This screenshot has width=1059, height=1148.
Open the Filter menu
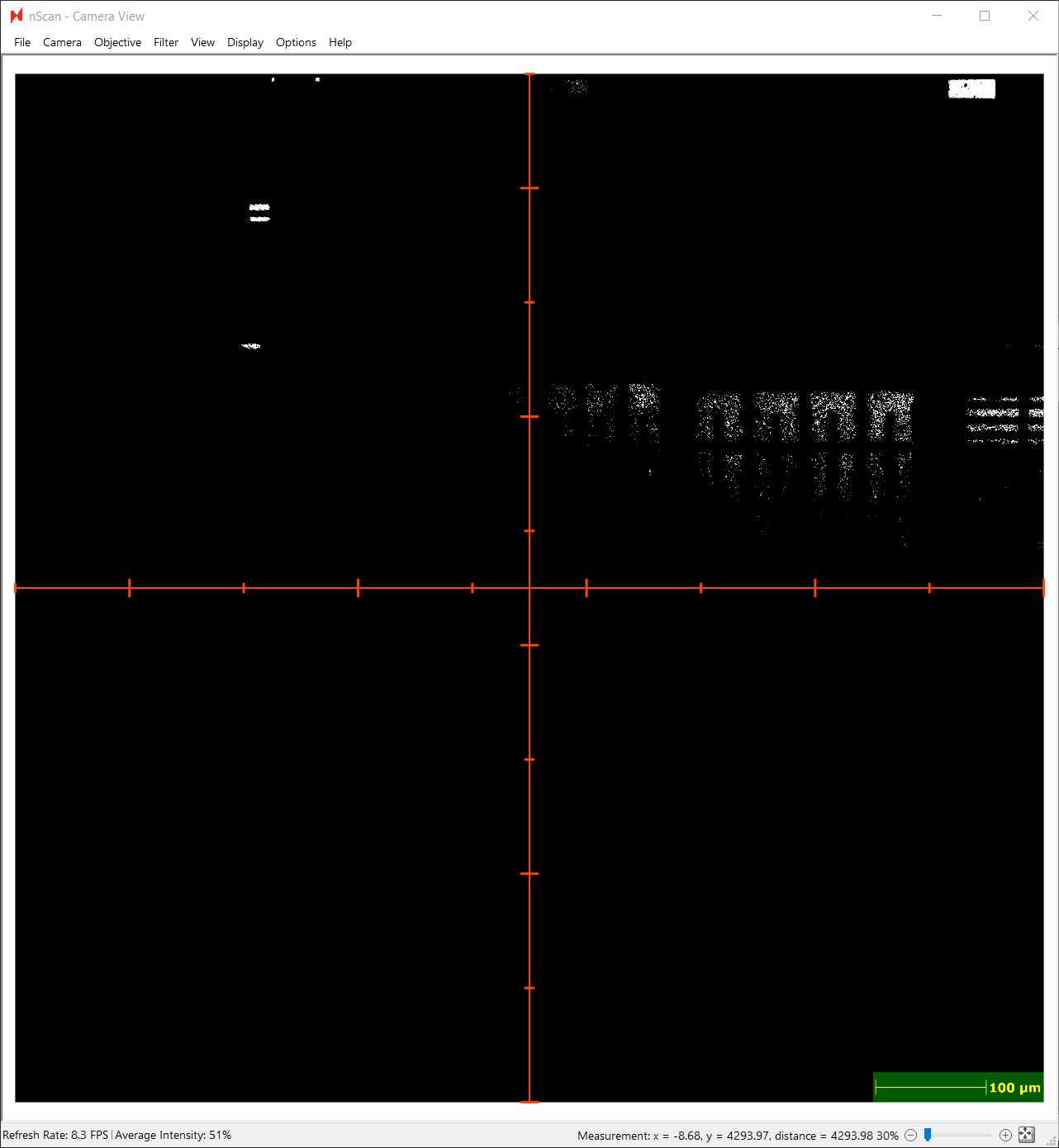point(165,42)
